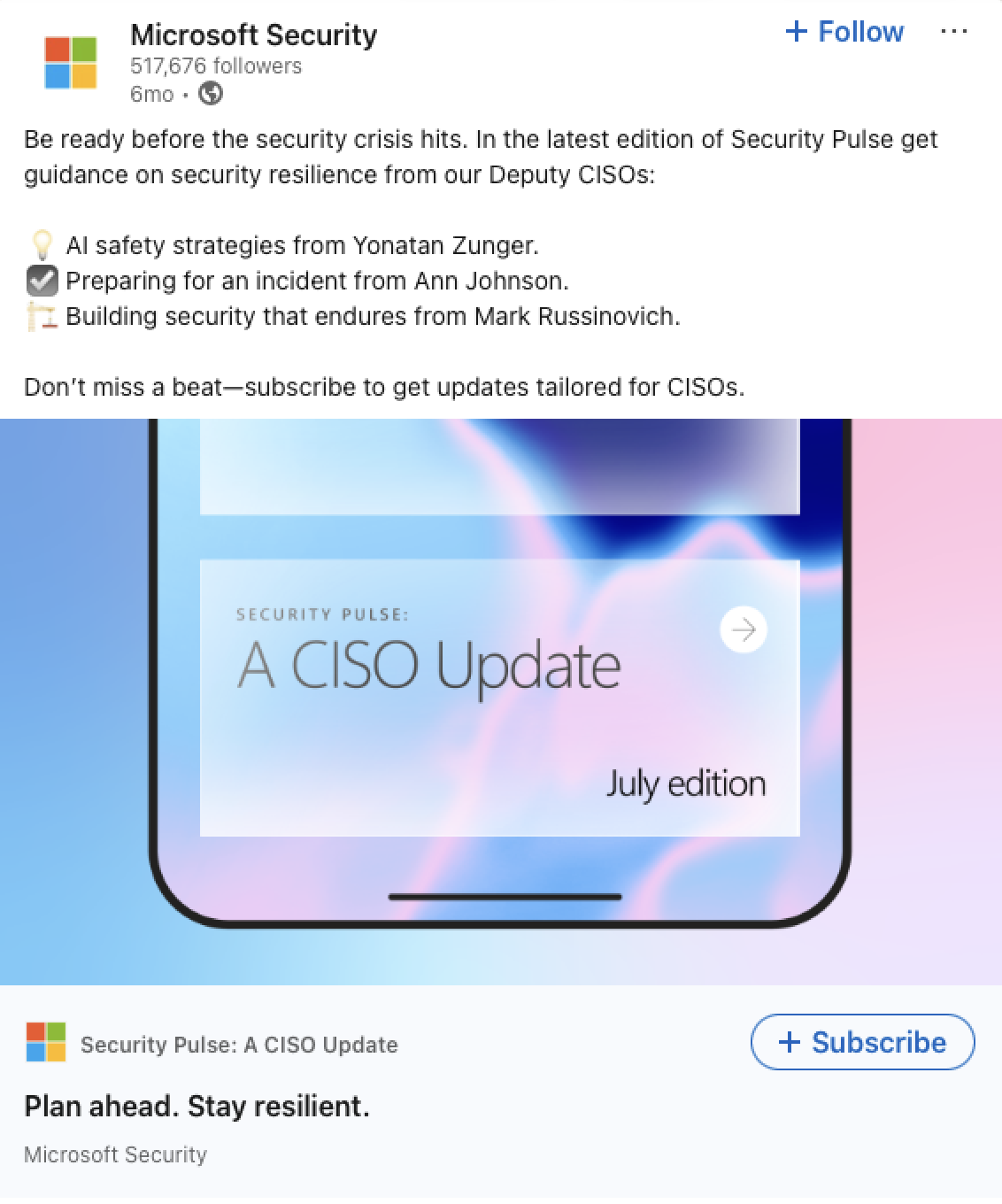Click the light bulb emoji icon
Viewport: 1002px width, 1204px height.
click(x=42, y=244)
